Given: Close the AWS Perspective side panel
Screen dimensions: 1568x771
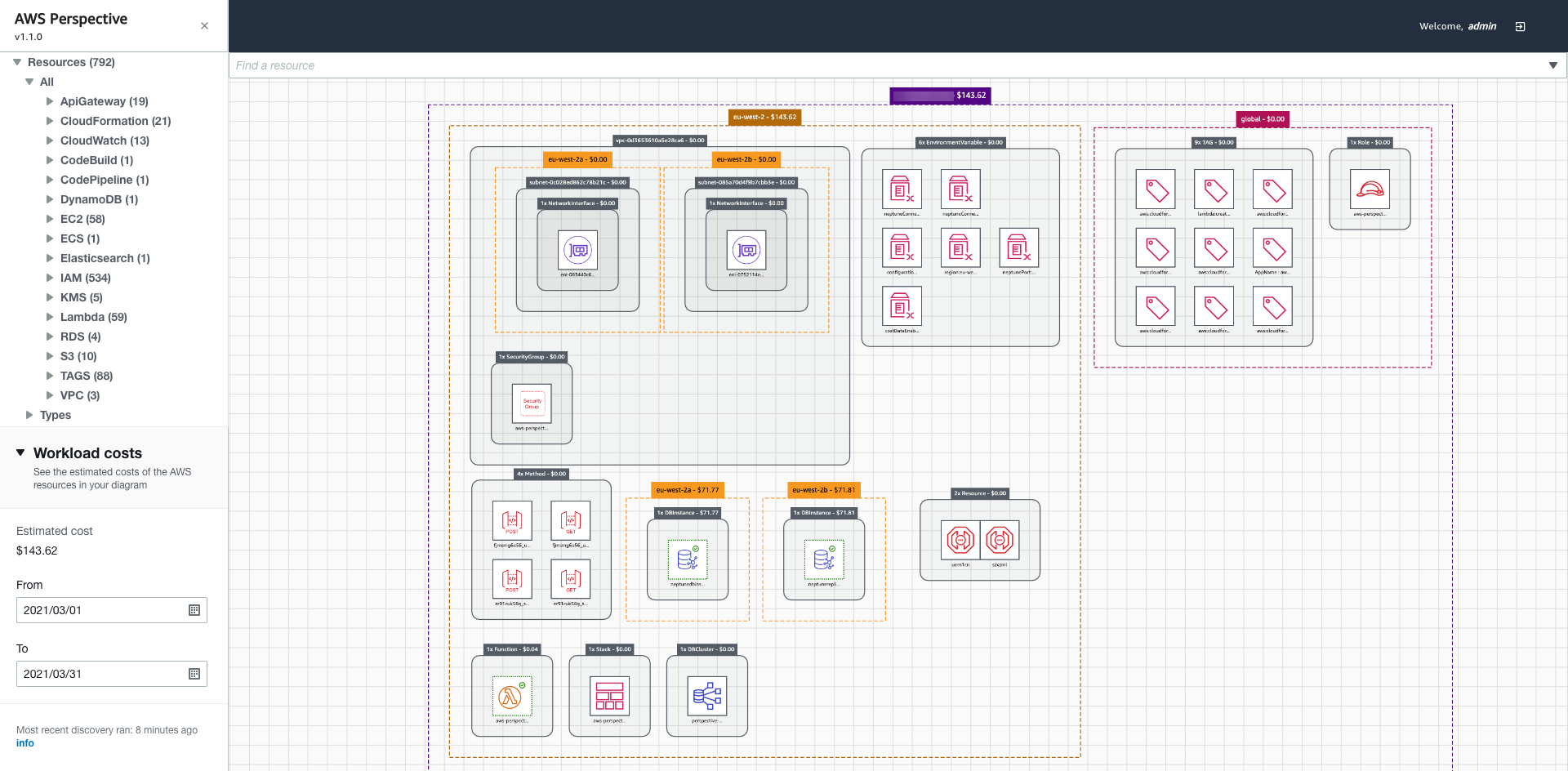Looking at the screenshot, I should tap(204, 26).
